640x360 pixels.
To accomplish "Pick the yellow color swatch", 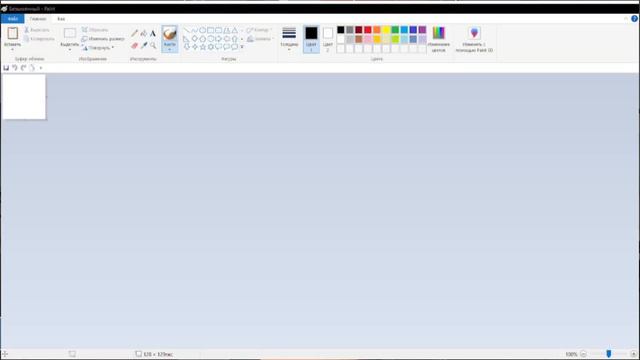I will pyautogui.click(x=386, y=30).
